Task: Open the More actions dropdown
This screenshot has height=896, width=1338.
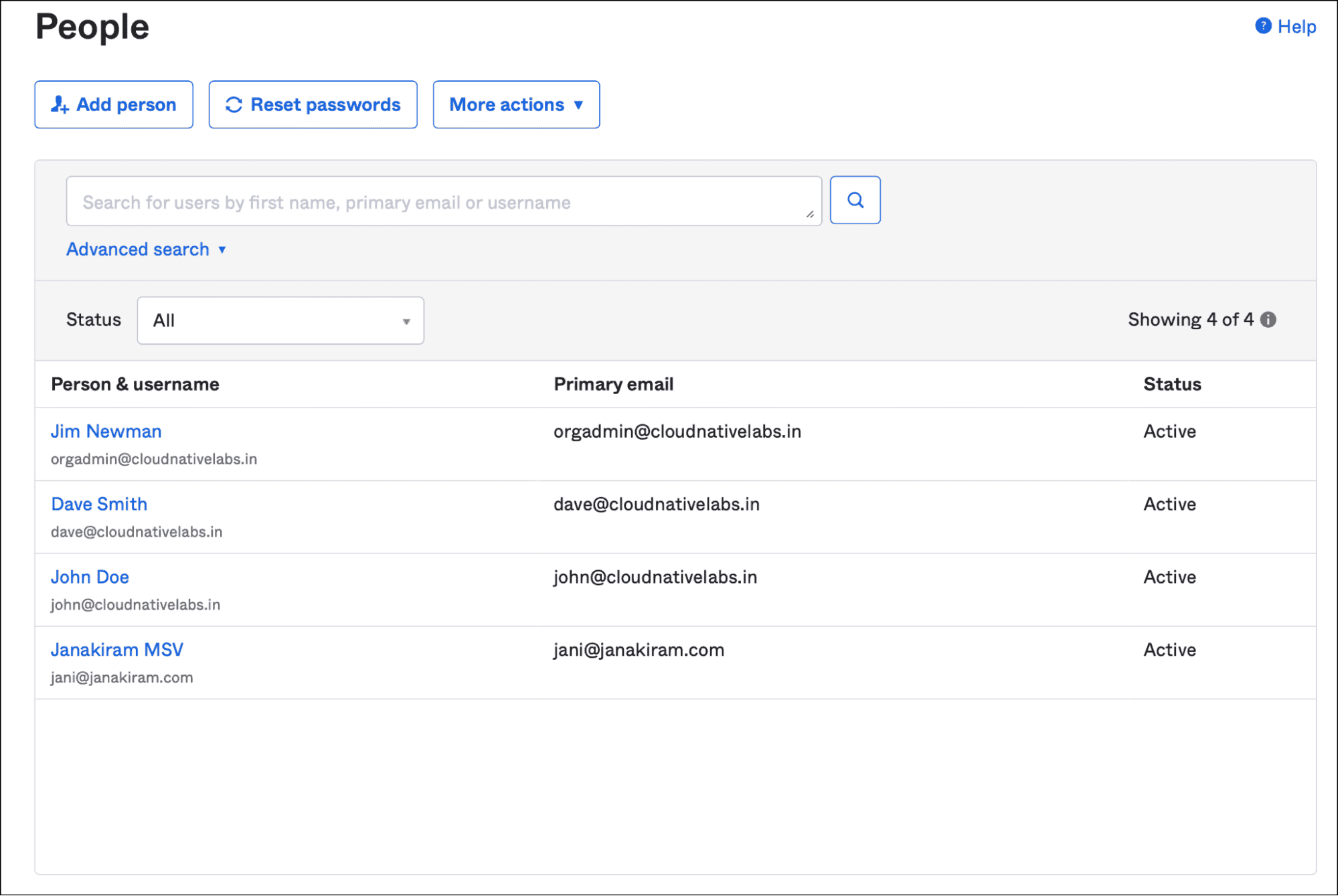Action: pos(516,104)
